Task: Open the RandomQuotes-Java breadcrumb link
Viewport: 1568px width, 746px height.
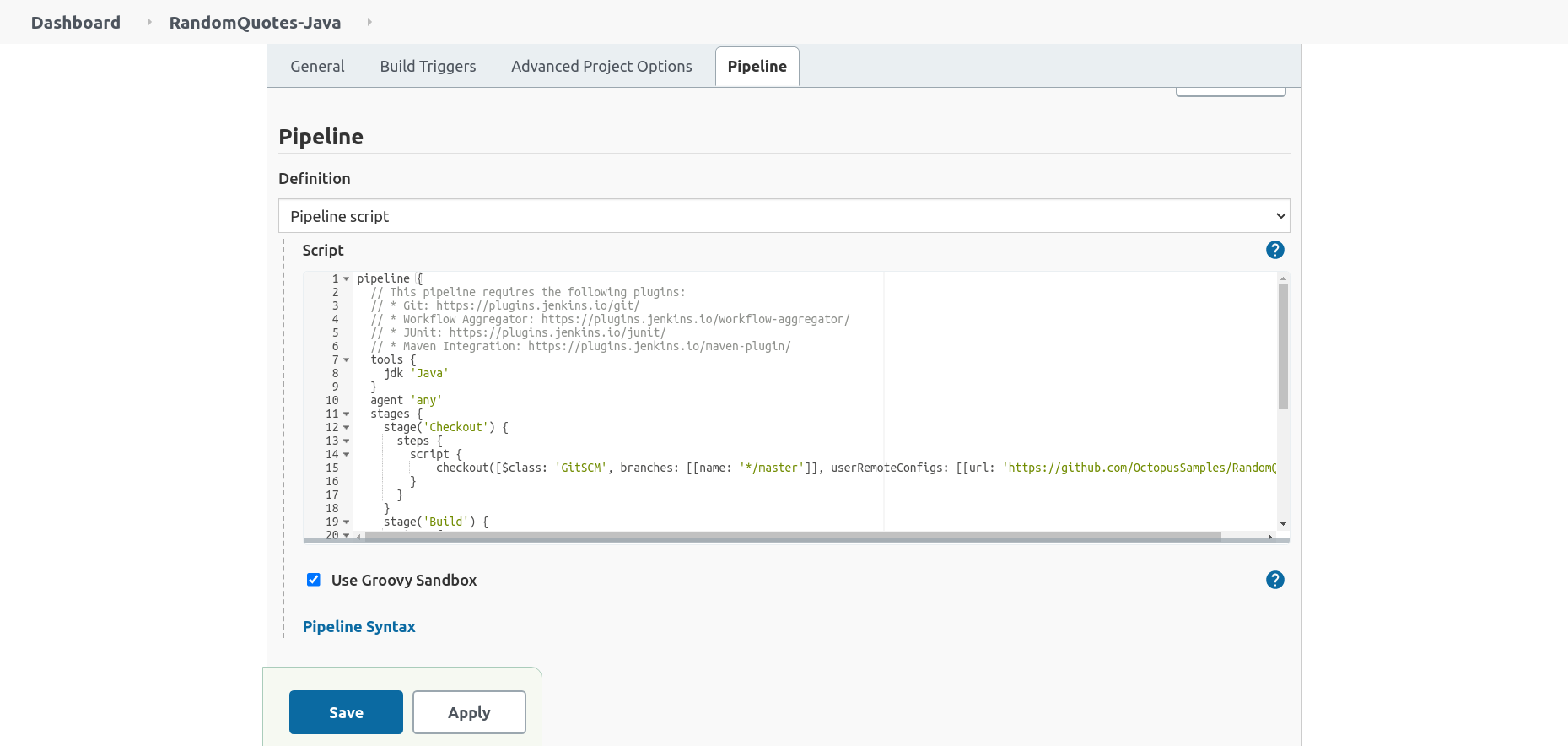Action: click(x=255, y=23)
